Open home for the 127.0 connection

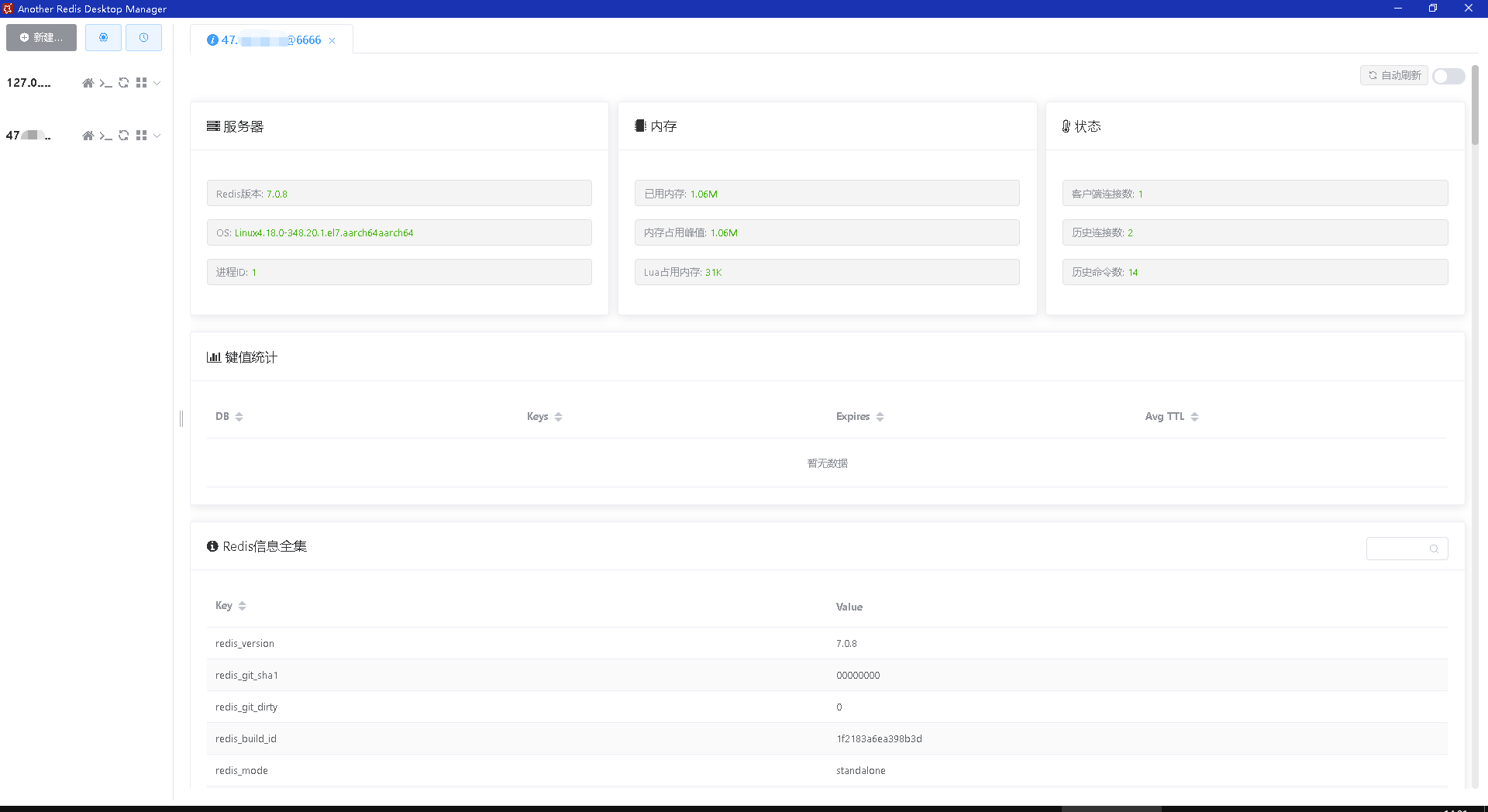[x=88, y=83]
